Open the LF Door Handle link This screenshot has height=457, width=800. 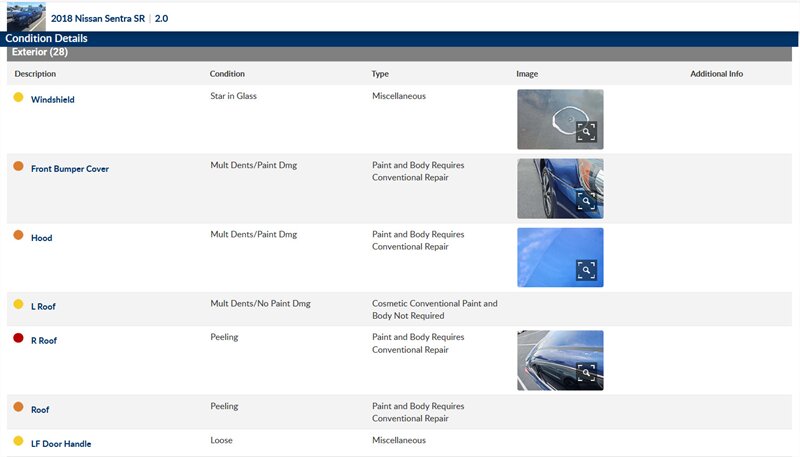coord(61,443)
